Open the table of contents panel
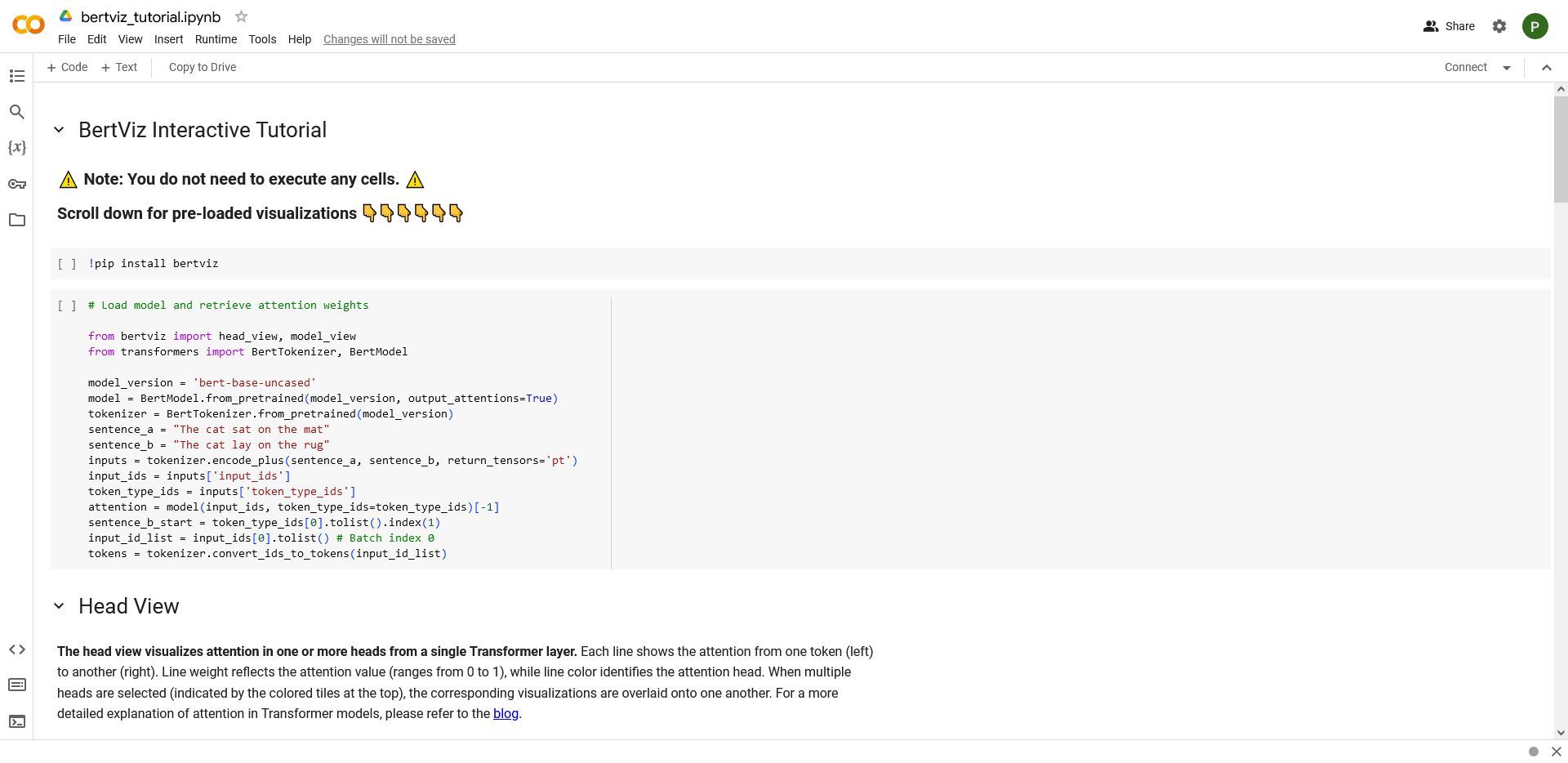 pos(17,76)
